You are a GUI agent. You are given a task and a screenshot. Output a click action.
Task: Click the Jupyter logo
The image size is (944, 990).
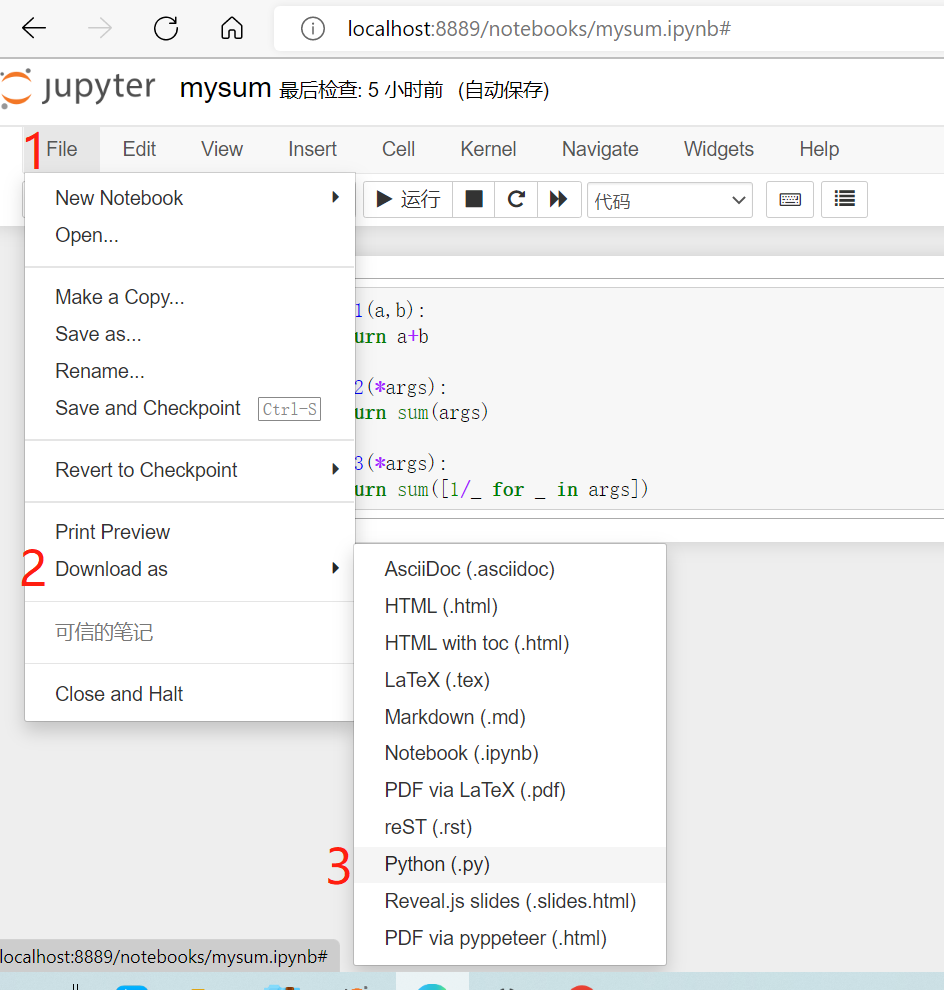[78, 88]
